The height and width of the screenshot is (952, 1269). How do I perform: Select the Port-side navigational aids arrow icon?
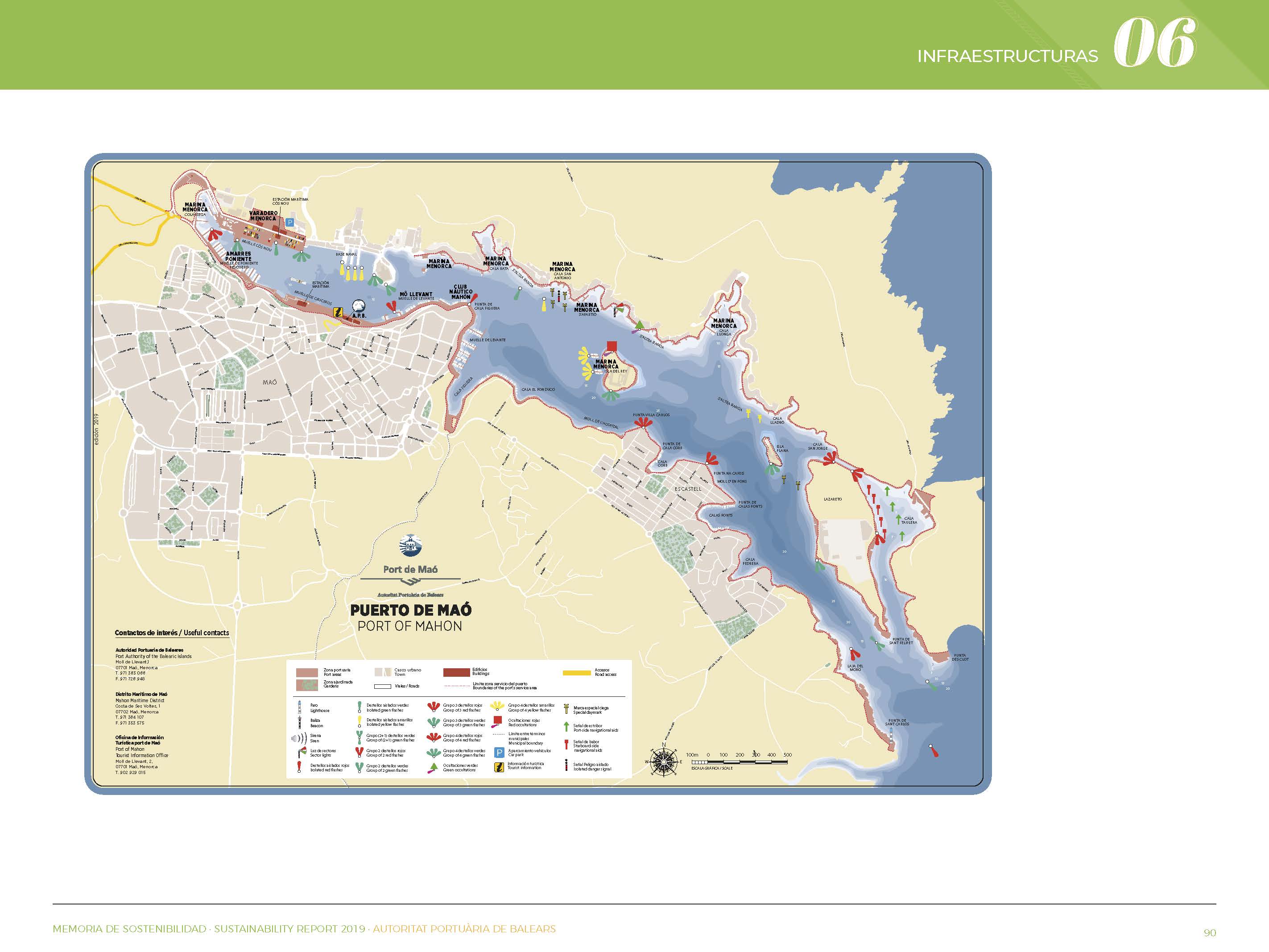pyautogui.click(x=567, y=727)
